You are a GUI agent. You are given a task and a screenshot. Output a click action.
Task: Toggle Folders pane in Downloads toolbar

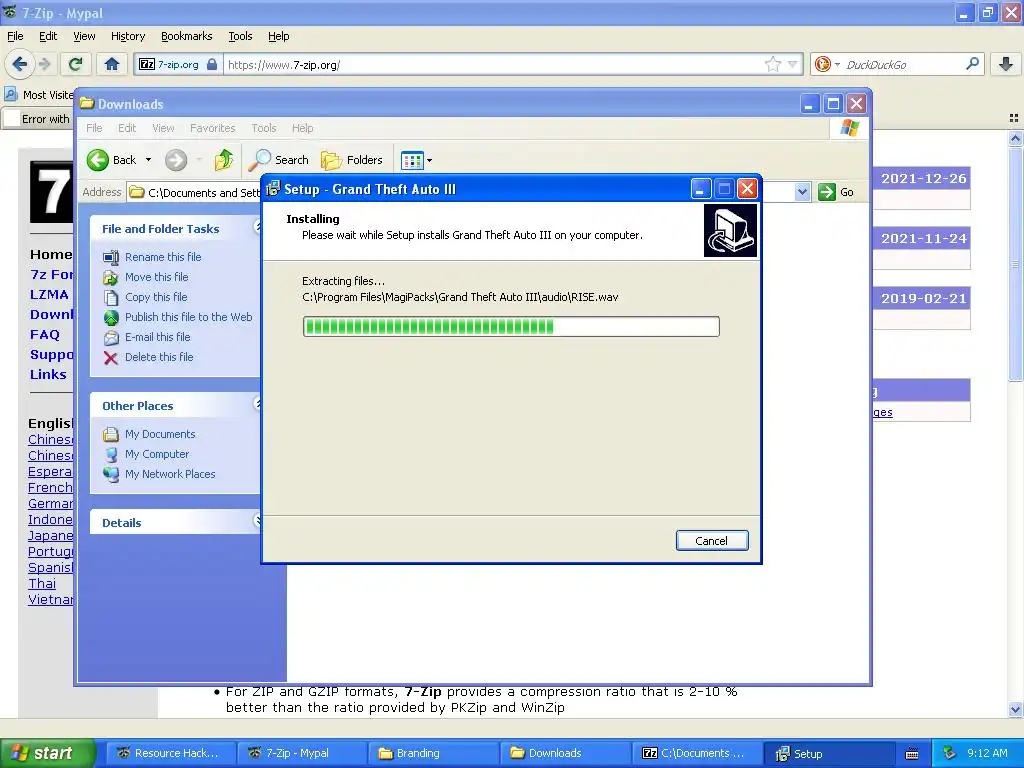coord(351,160)
